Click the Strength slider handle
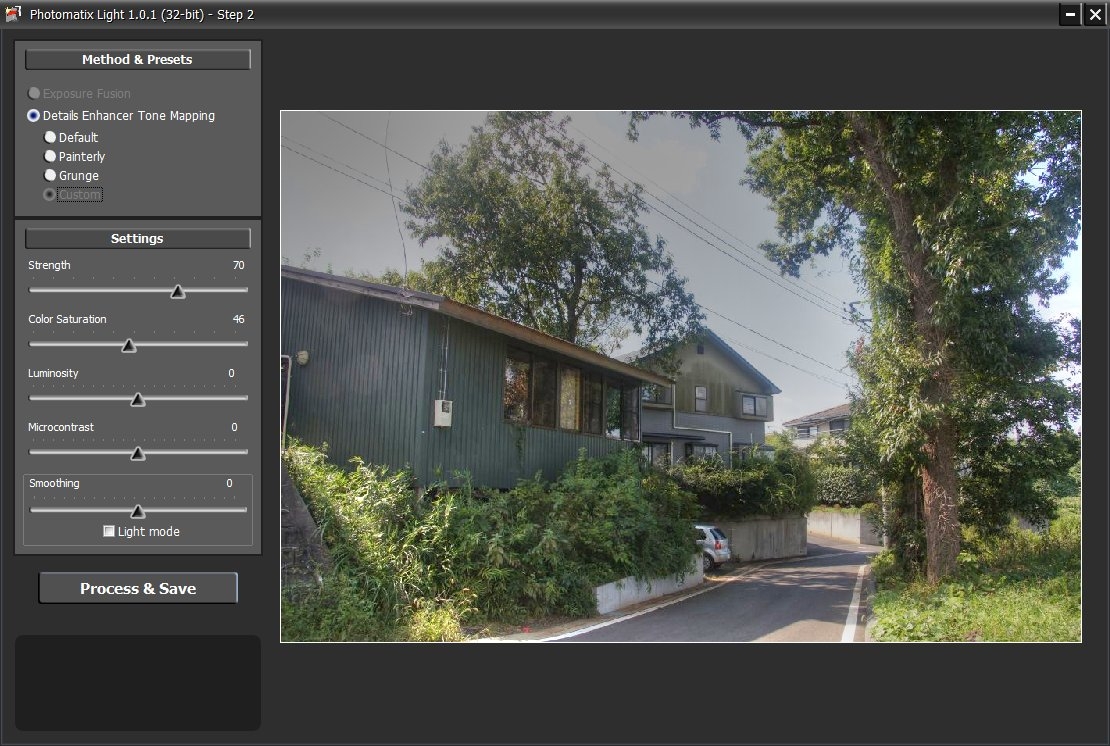1110x746 pixels. click(178, 292)
